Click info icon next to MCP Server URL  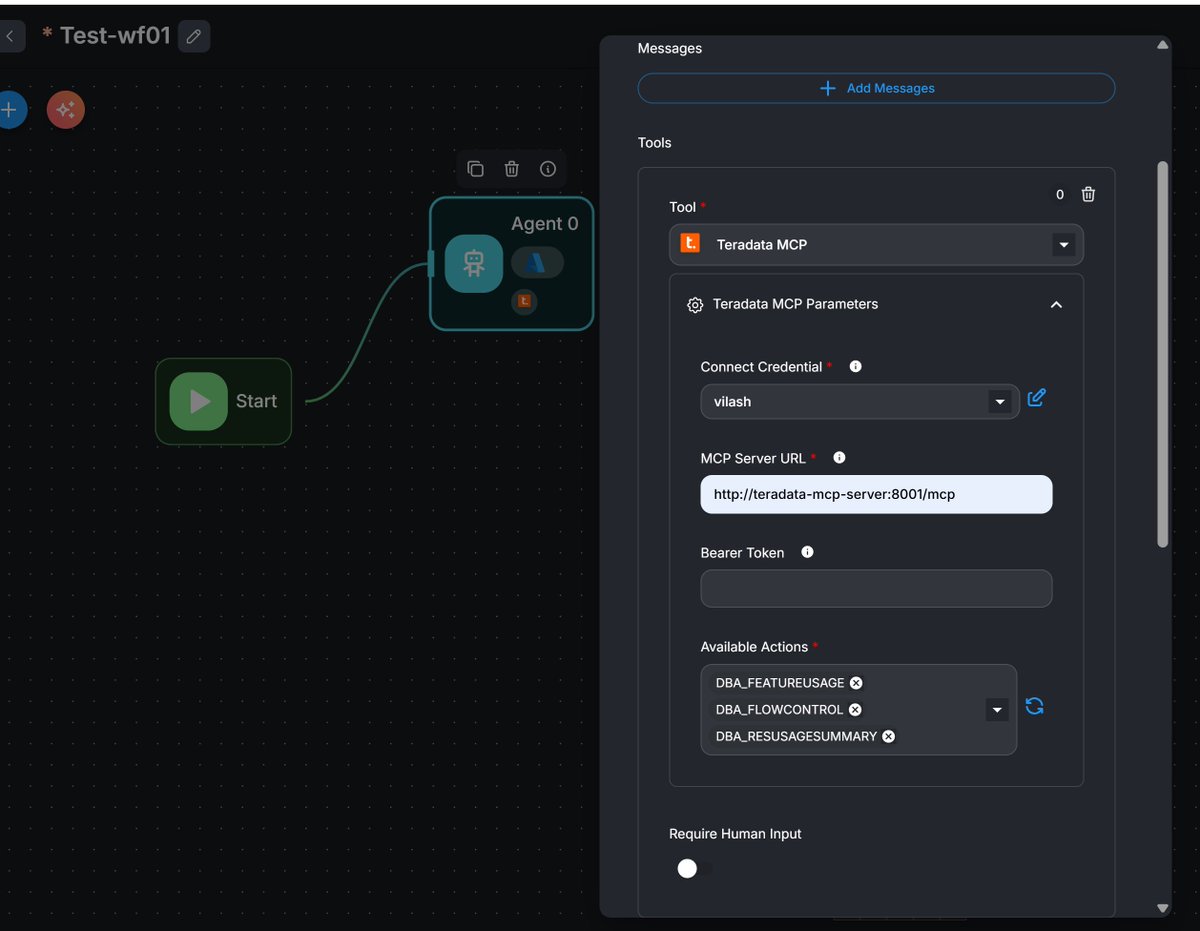click(839, 458)
